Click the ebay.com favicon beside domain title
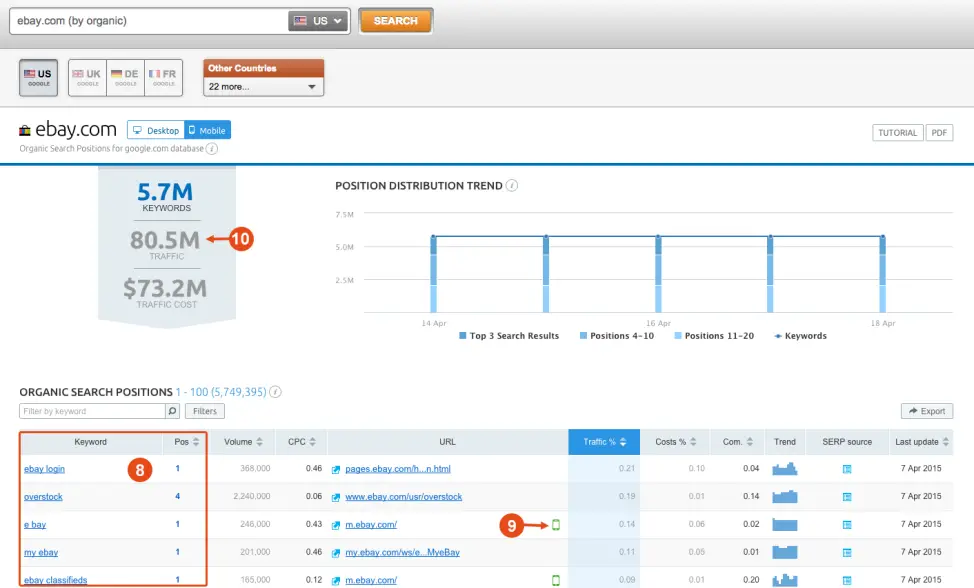The height and width of the screenshot is (588, 974). (x=25, y=130)
